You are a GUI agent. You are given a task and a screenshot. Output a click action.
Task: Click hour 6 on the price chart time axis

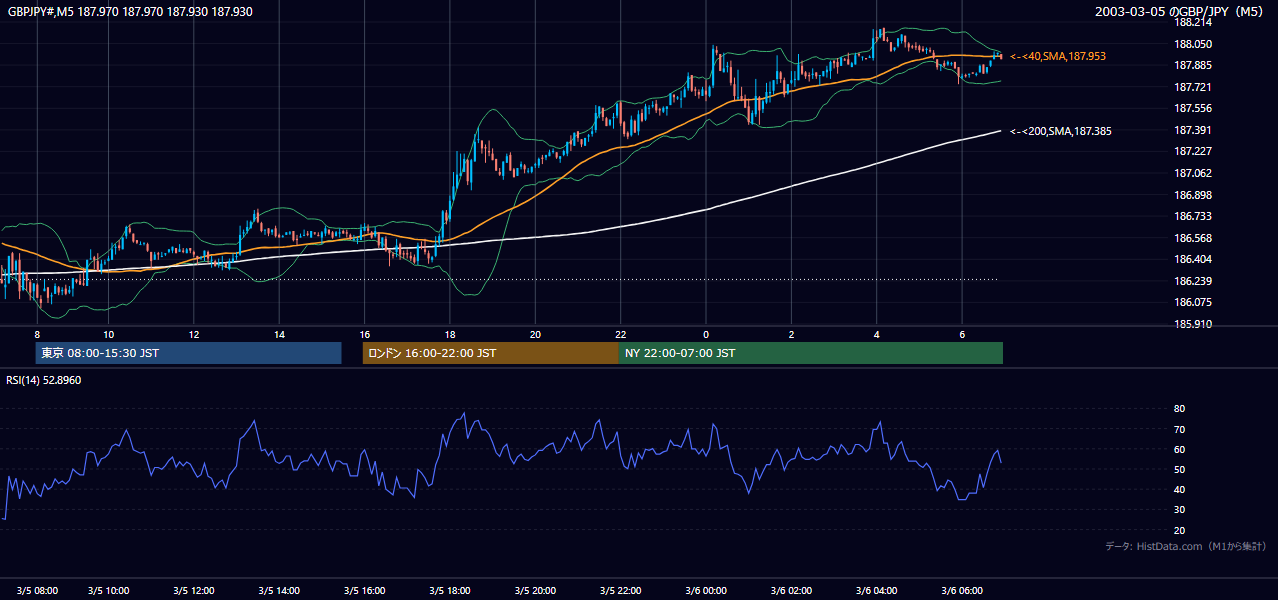tap(962, 335)
